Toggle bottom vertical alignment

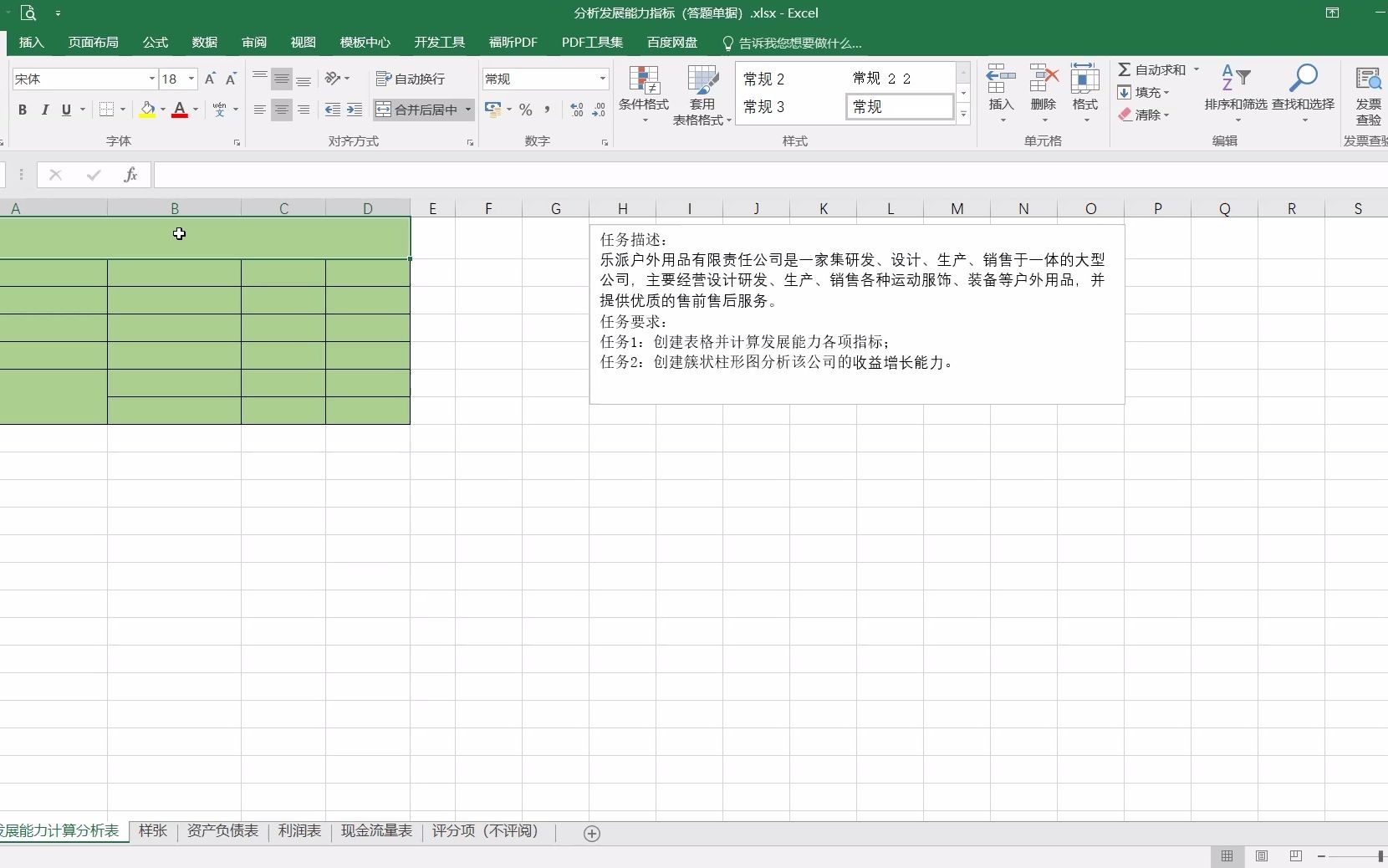304,79
